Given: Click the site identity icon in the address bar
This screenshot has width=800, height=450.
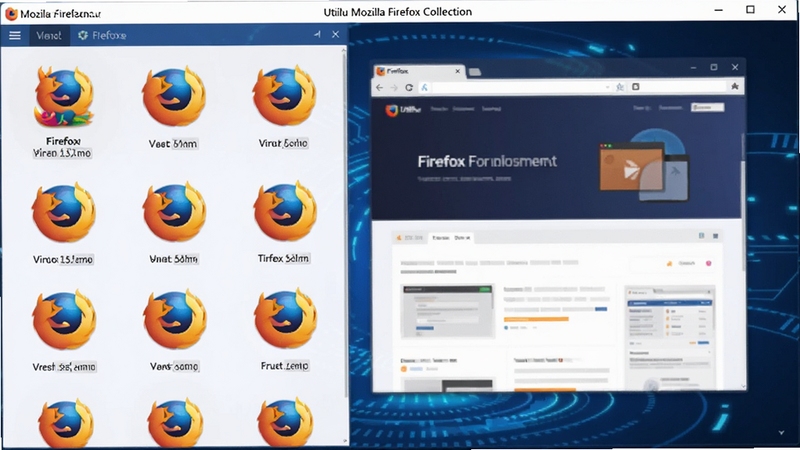Looking at the screenshot, I should tap(424, 88).
